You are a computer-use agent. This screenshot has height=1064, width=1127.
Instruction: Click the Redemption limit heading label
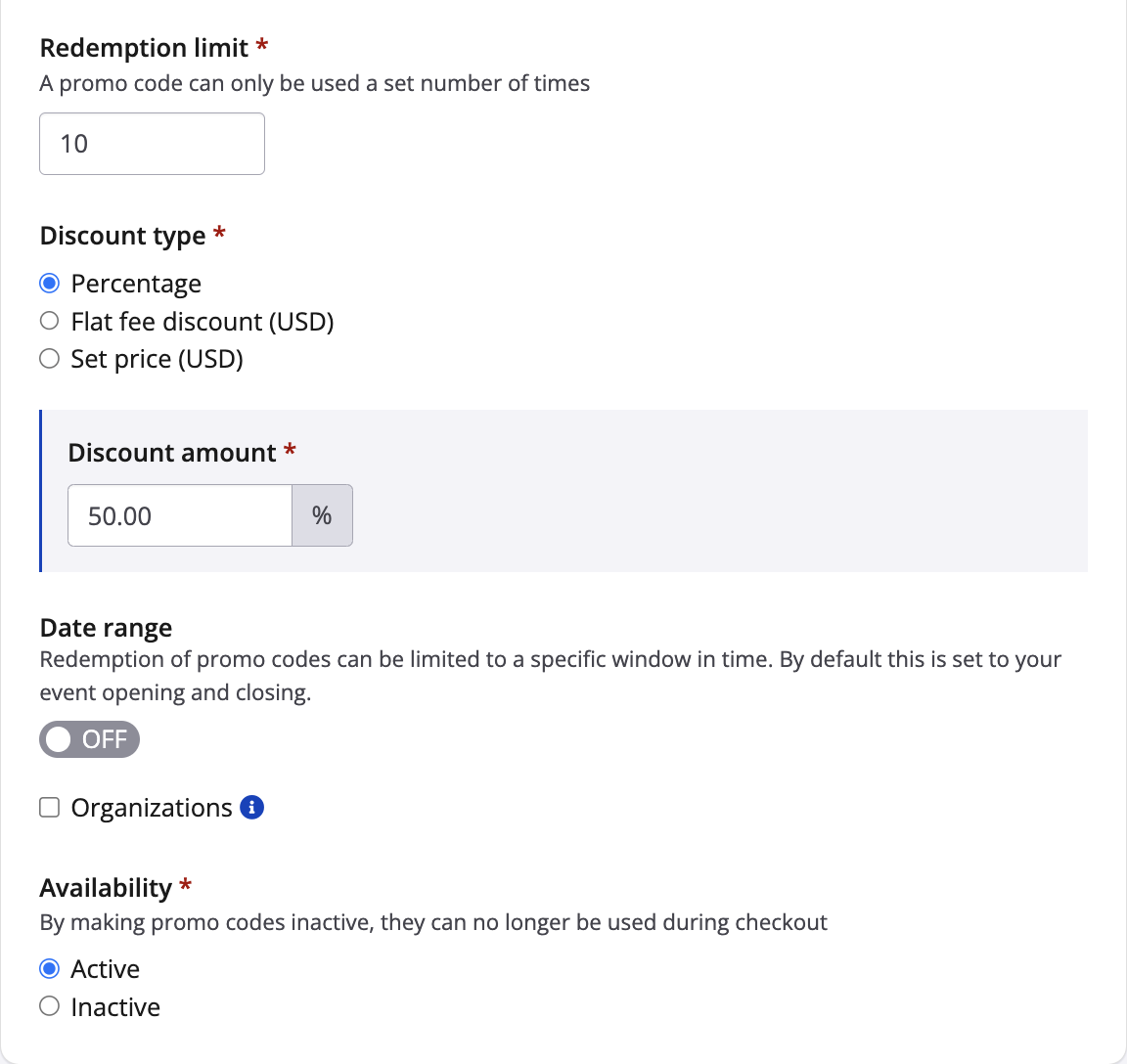tap(144, 48)
